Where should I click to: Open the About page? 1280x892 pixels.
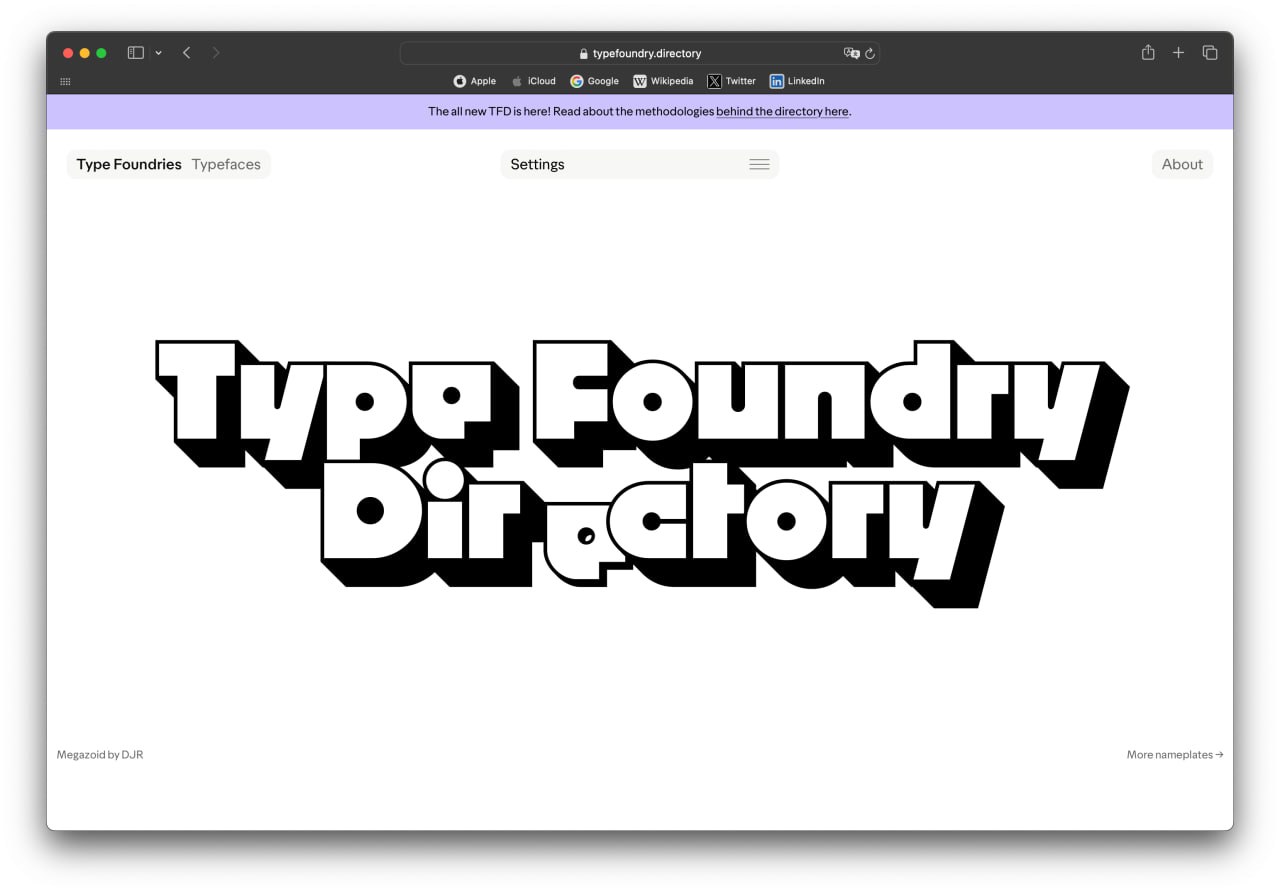click(1182, 164)
